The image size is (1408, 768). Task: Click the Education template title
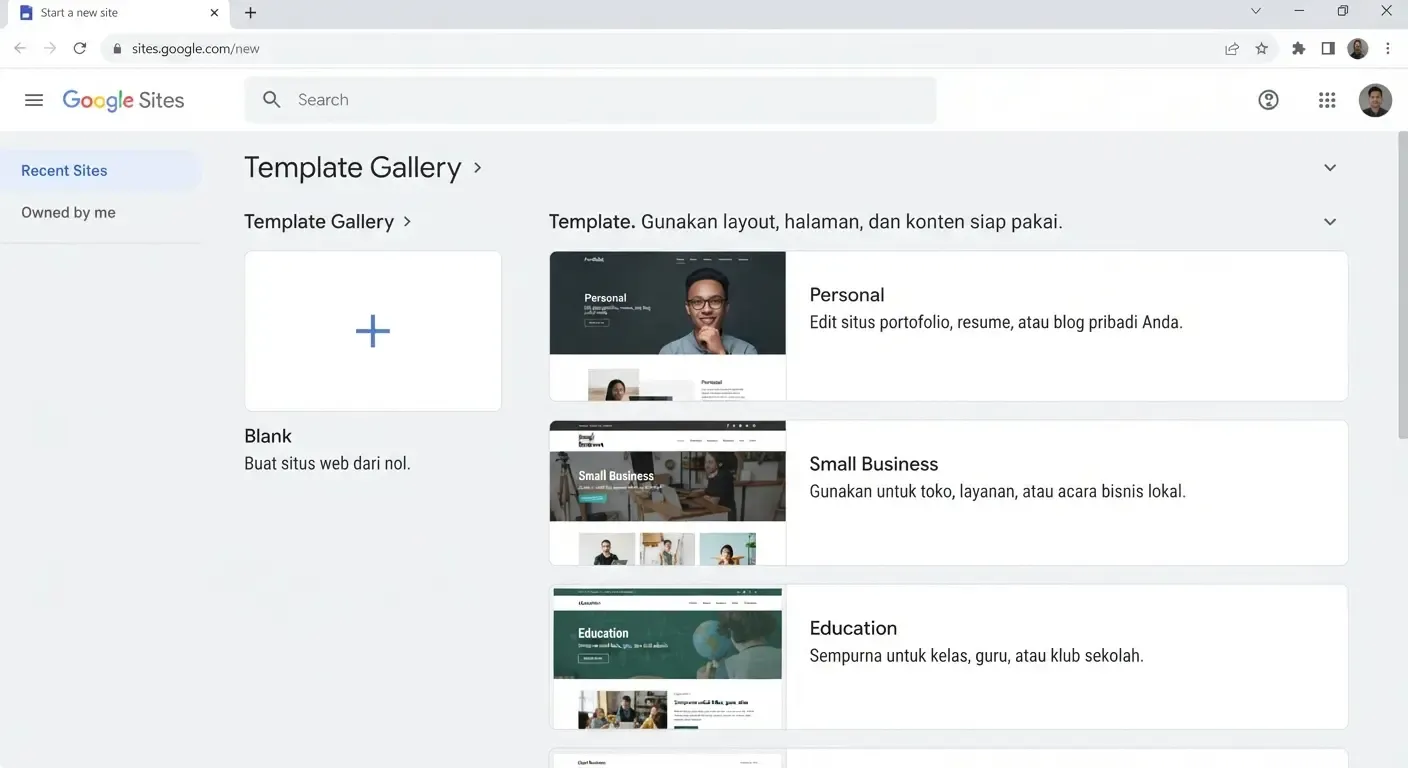coord(853,628)
